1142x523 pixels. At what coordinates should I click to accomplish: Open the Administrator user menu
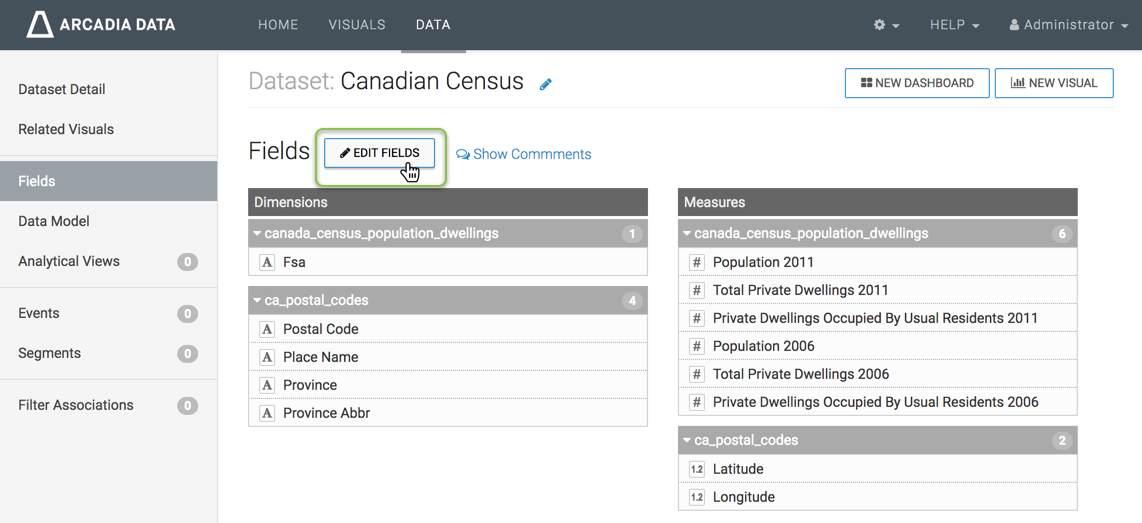pos(1069,25)
